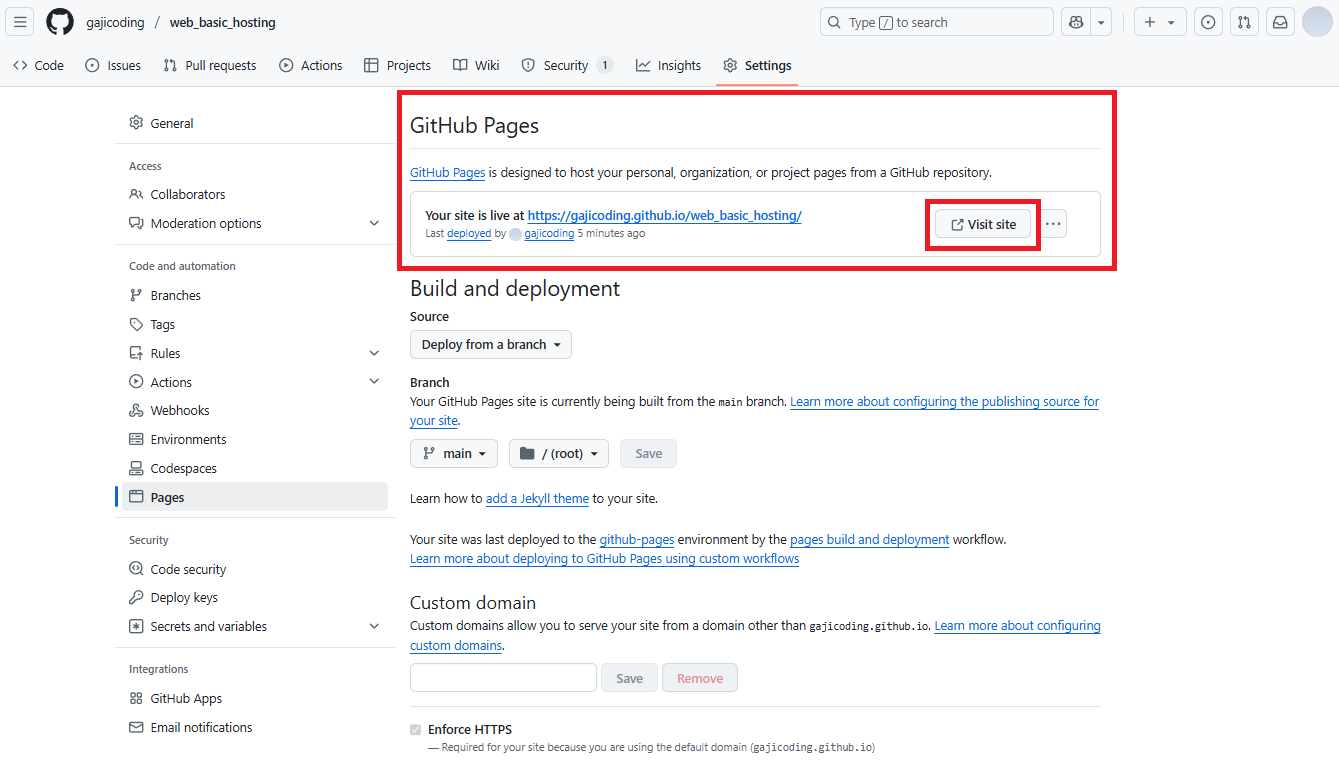The height and width of the screenshot is (766, 1339).
Task: Open the web_basic_hosting repository link
Action: [222, 22]
